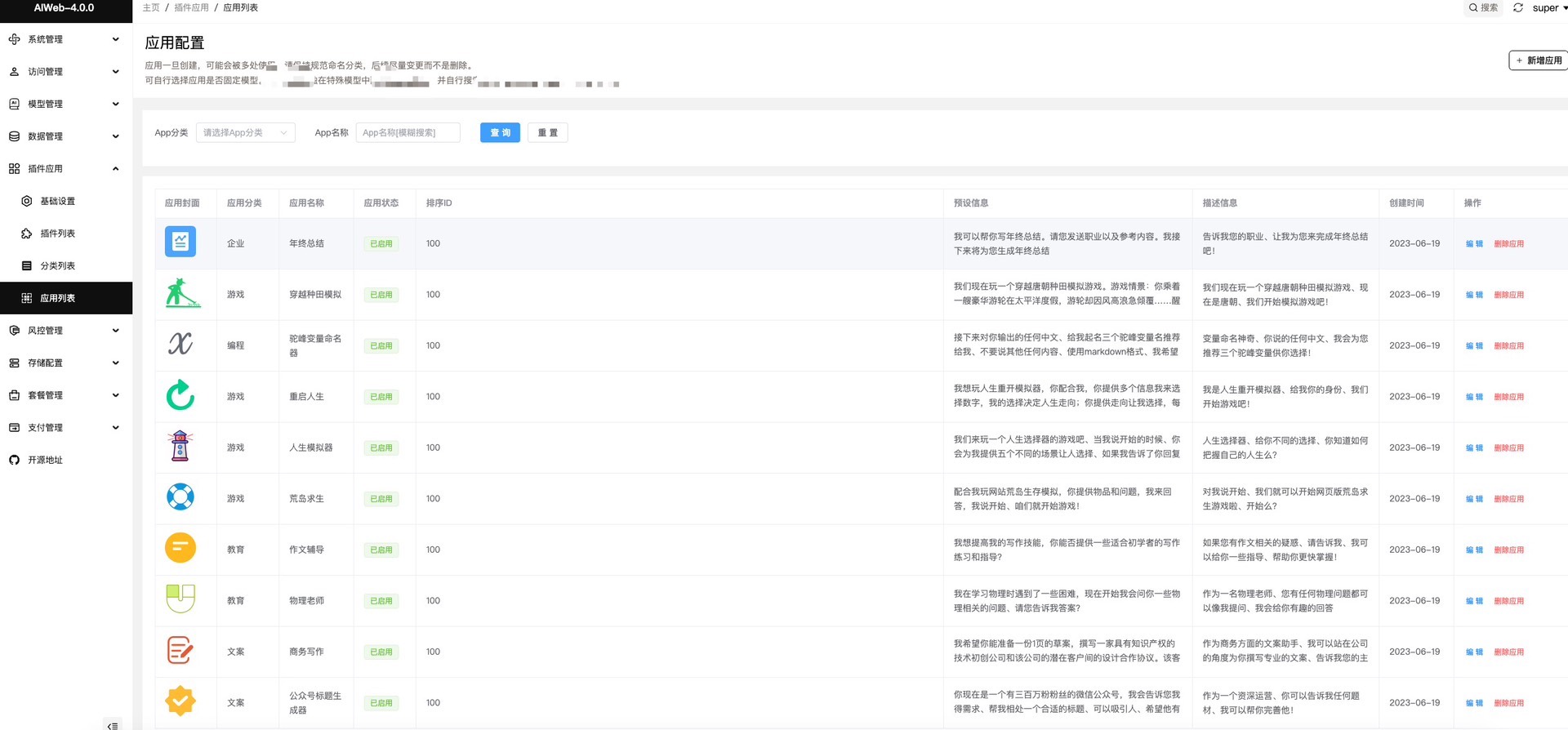This screenshot has width=1568, height=730.
Task: Select 插件列表 in the sidebar
Action: coord(57,234)
